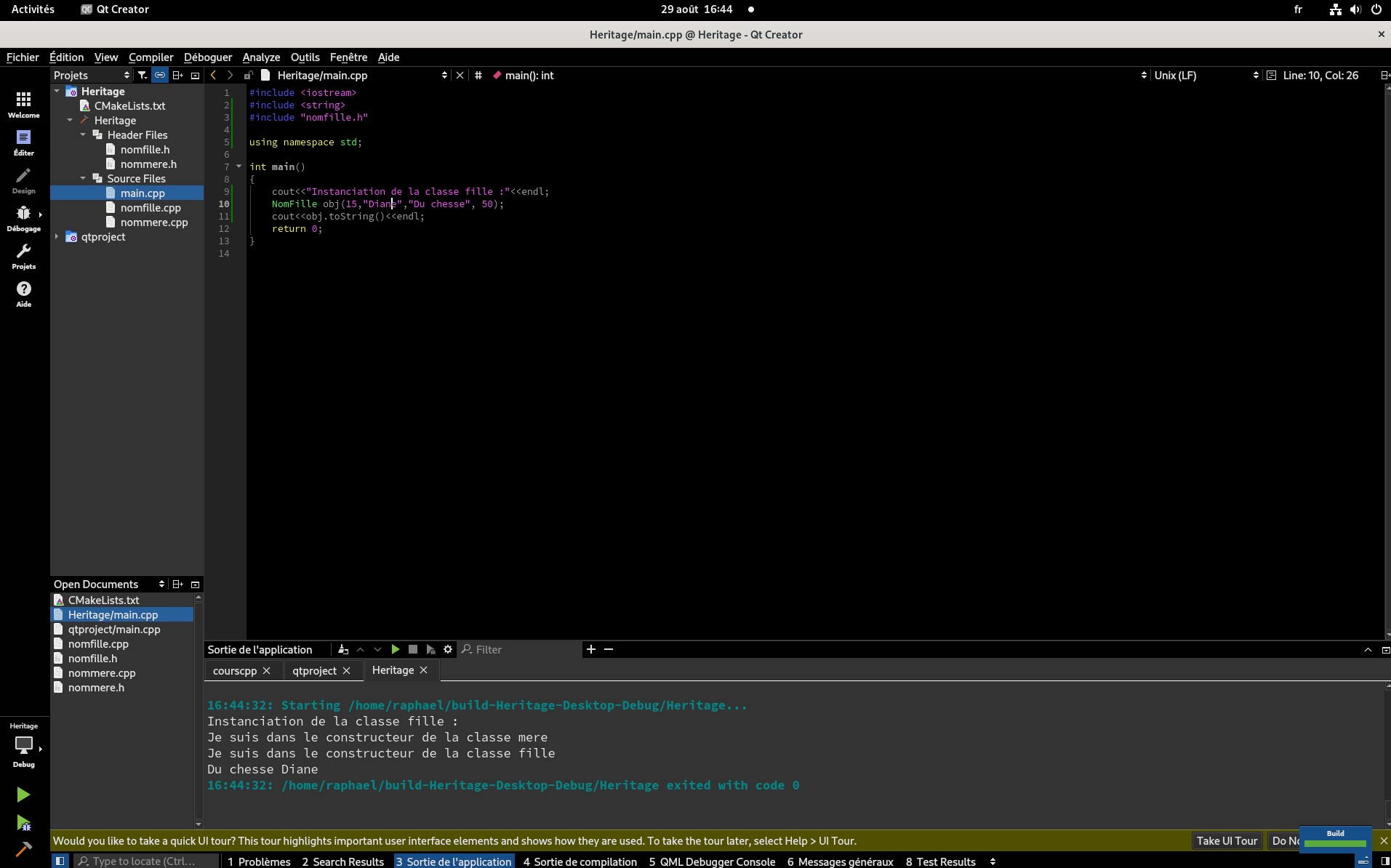Open the Welcome mode in sidebar
The image size is (1391, 868).
(x=23, y=104)
